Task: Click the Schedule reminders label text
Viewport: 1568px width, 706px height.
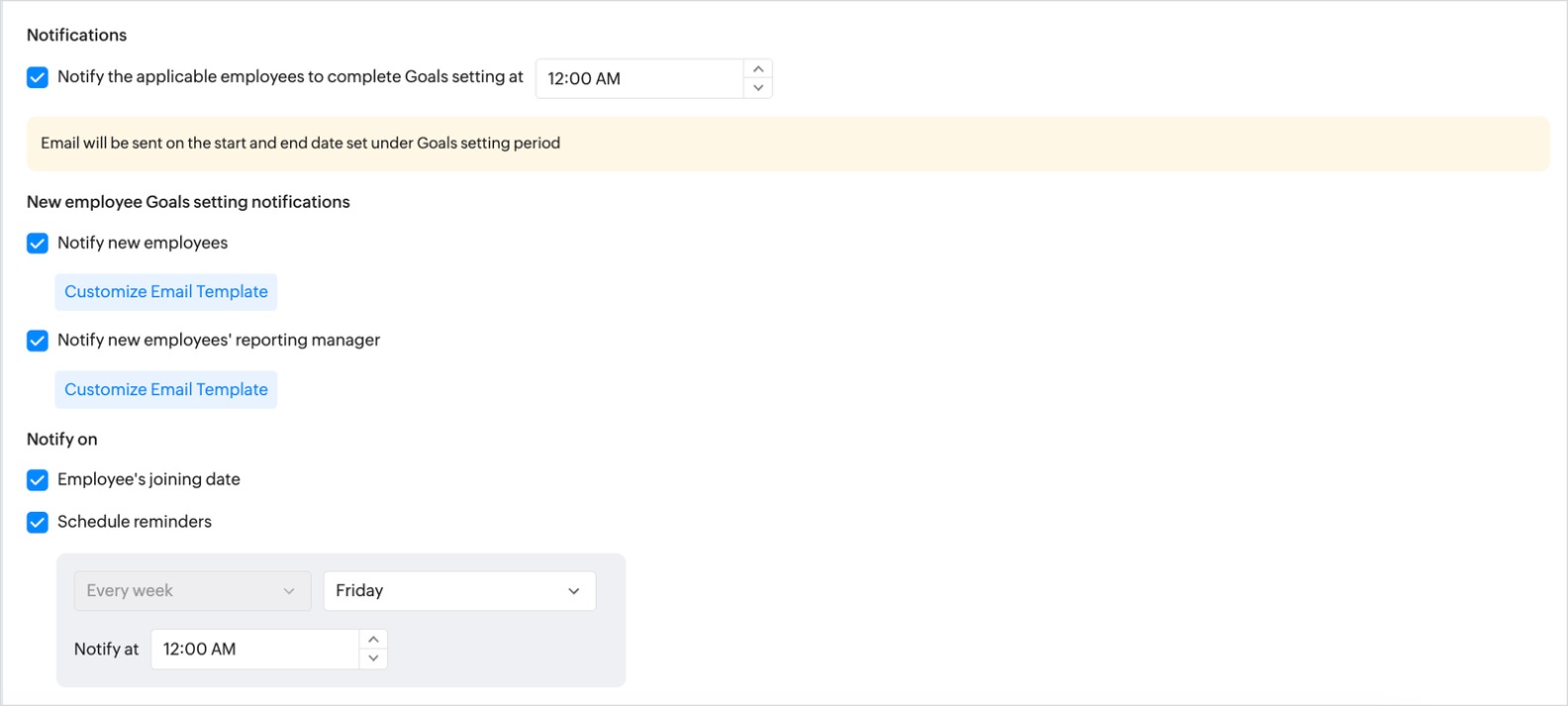Action: [135, 522]
